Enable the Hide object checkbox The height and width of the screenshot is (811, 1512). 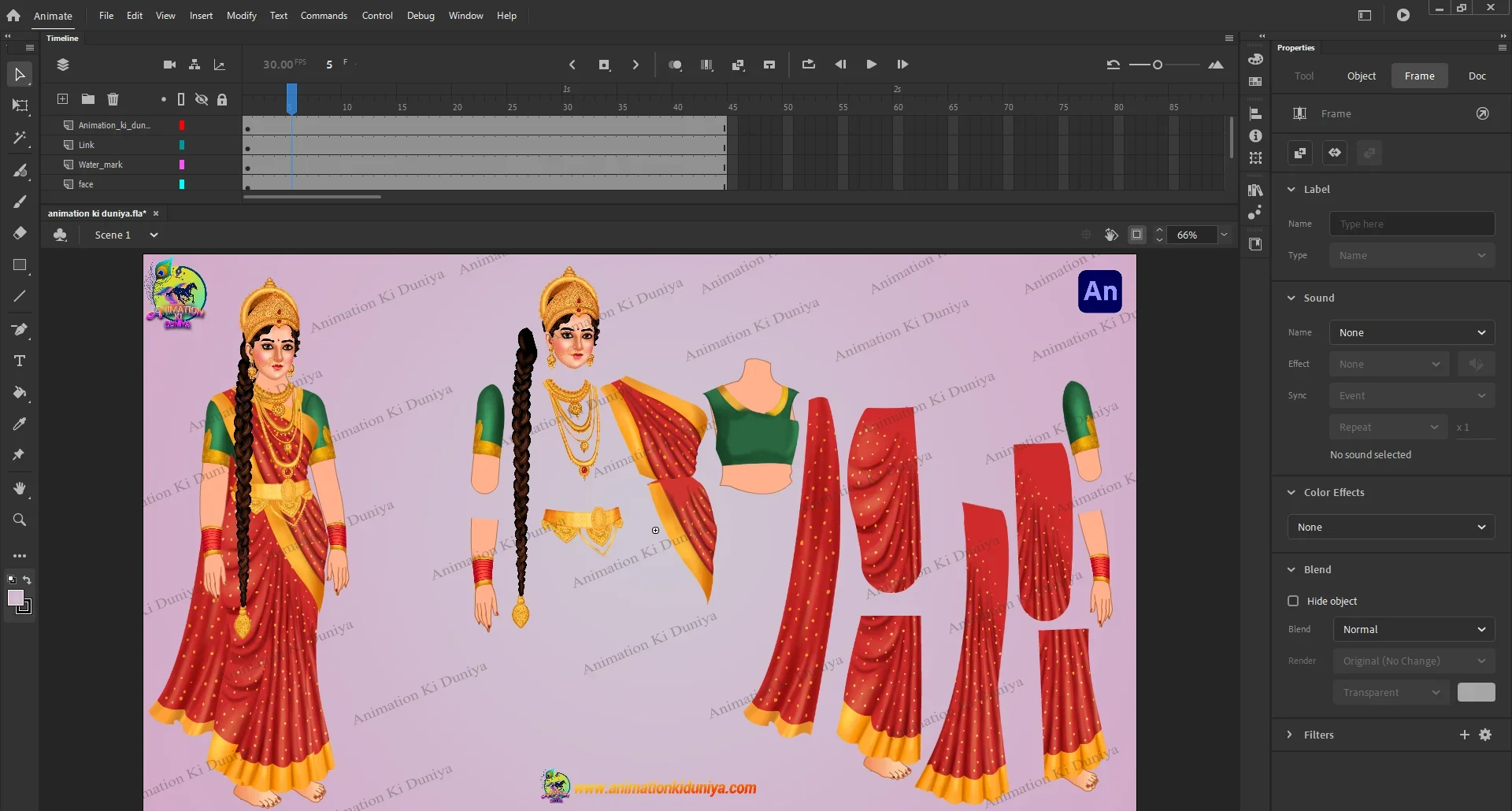click(x=1292, y=602)
